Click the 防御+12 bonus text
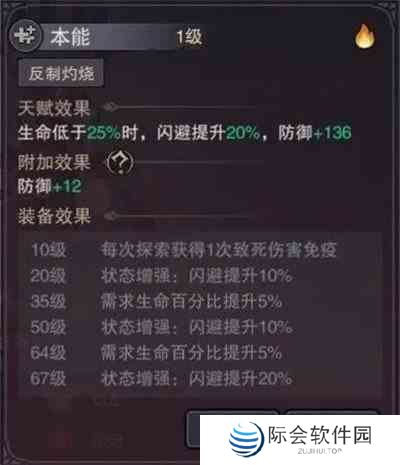Viewport: 400px width, 465px height. click(x=49, y=186)
